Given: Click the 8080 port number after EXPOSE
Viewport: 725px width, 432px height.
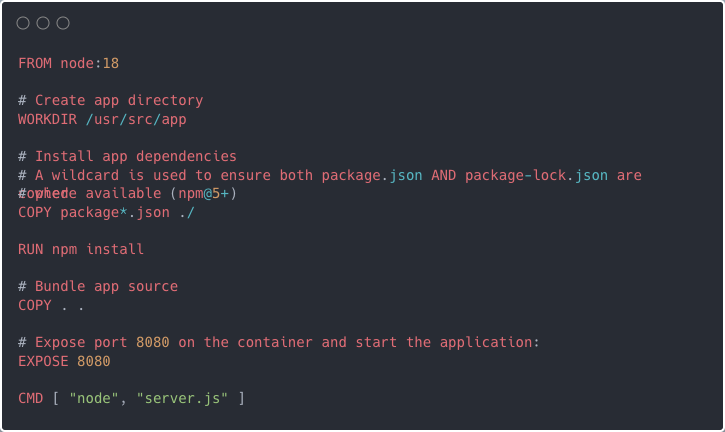Looking at the screenshot, I should [94, 361].
